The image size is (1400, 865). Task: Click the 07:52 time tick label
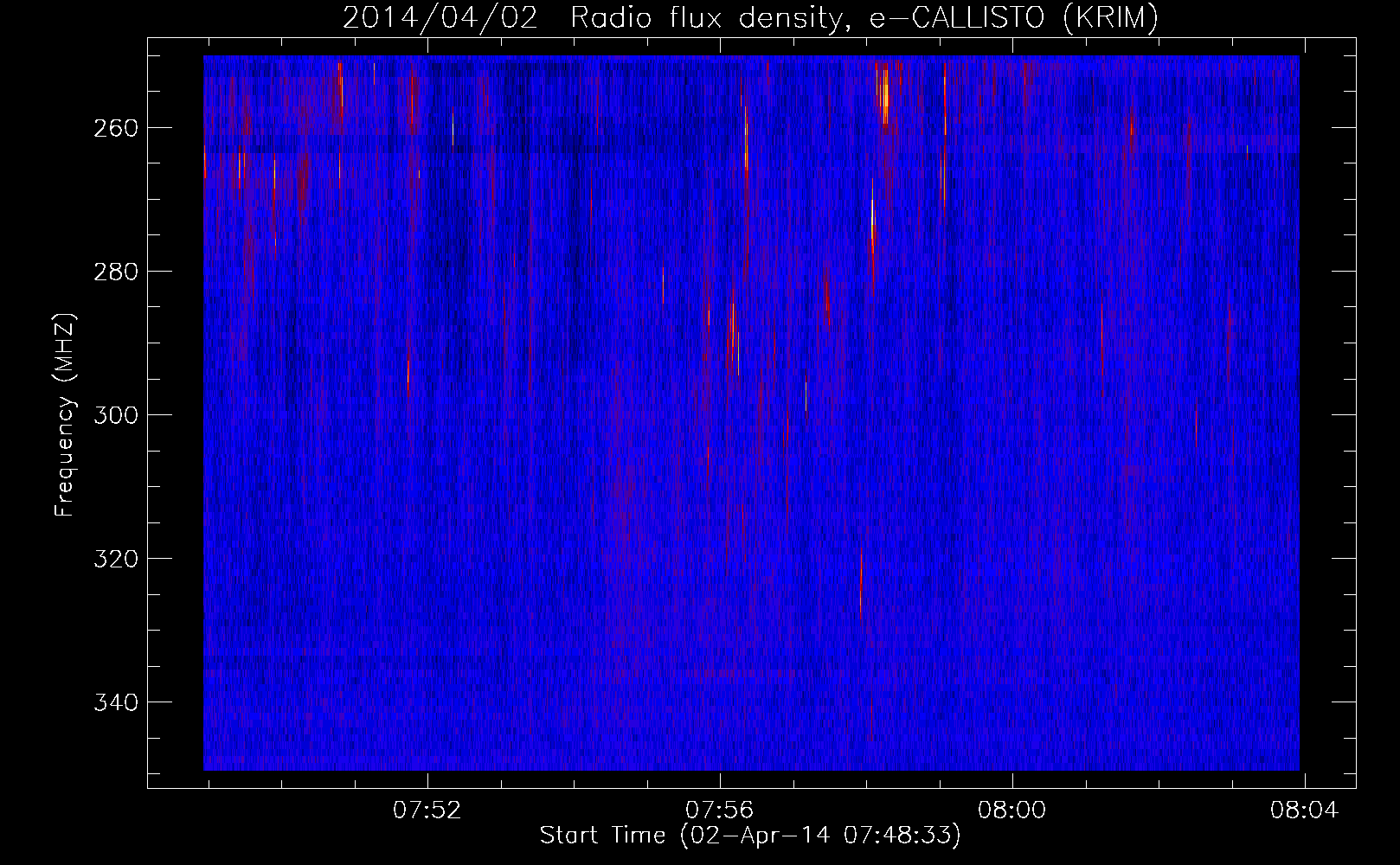point(427,811)
